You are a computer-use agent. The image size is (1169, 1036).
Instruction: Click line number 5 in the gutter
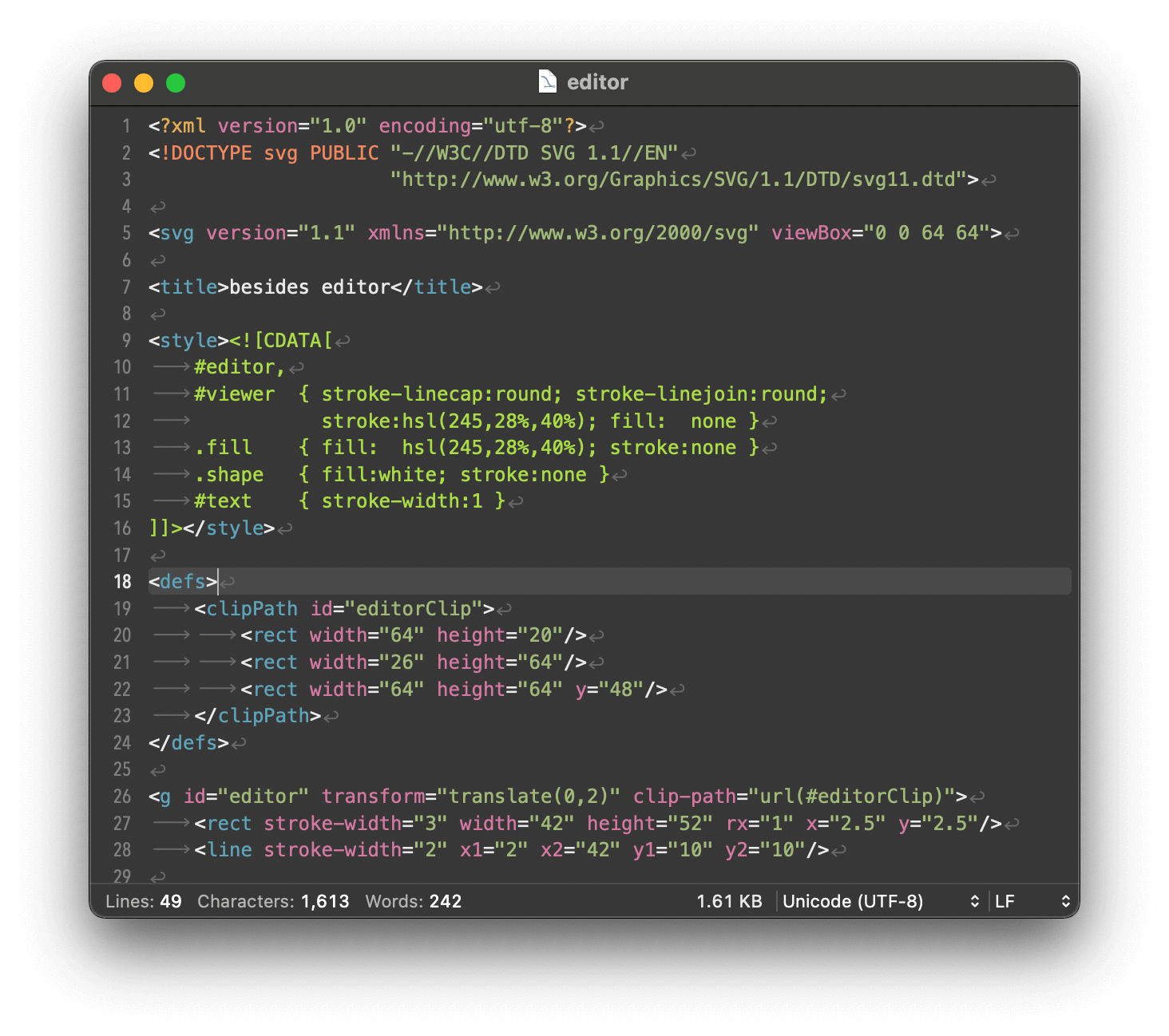[x=126, y=233]
